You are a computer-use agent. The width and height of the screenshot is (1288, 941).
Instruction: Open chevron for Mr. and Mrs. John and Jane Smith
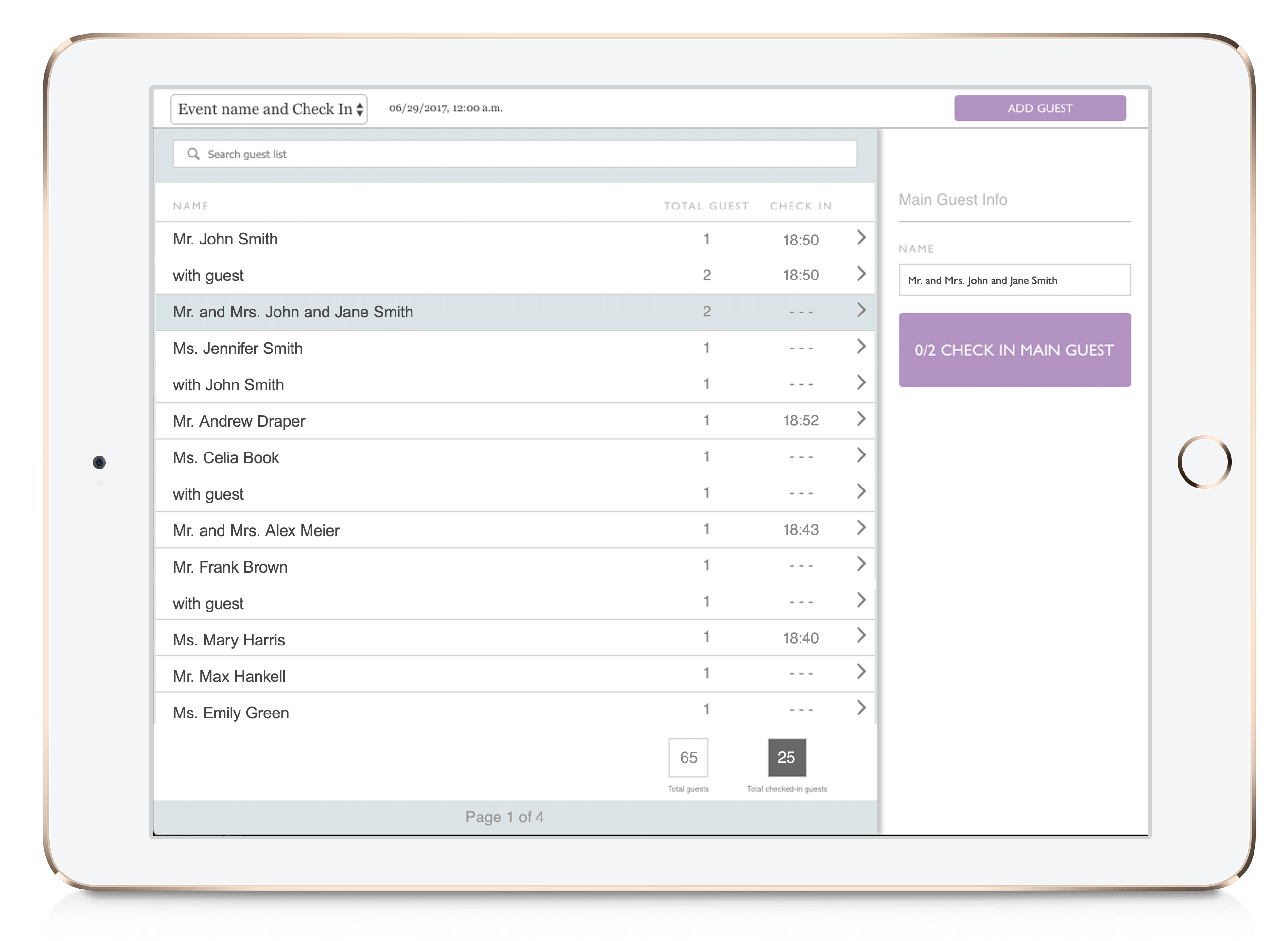tap(861, 311)
